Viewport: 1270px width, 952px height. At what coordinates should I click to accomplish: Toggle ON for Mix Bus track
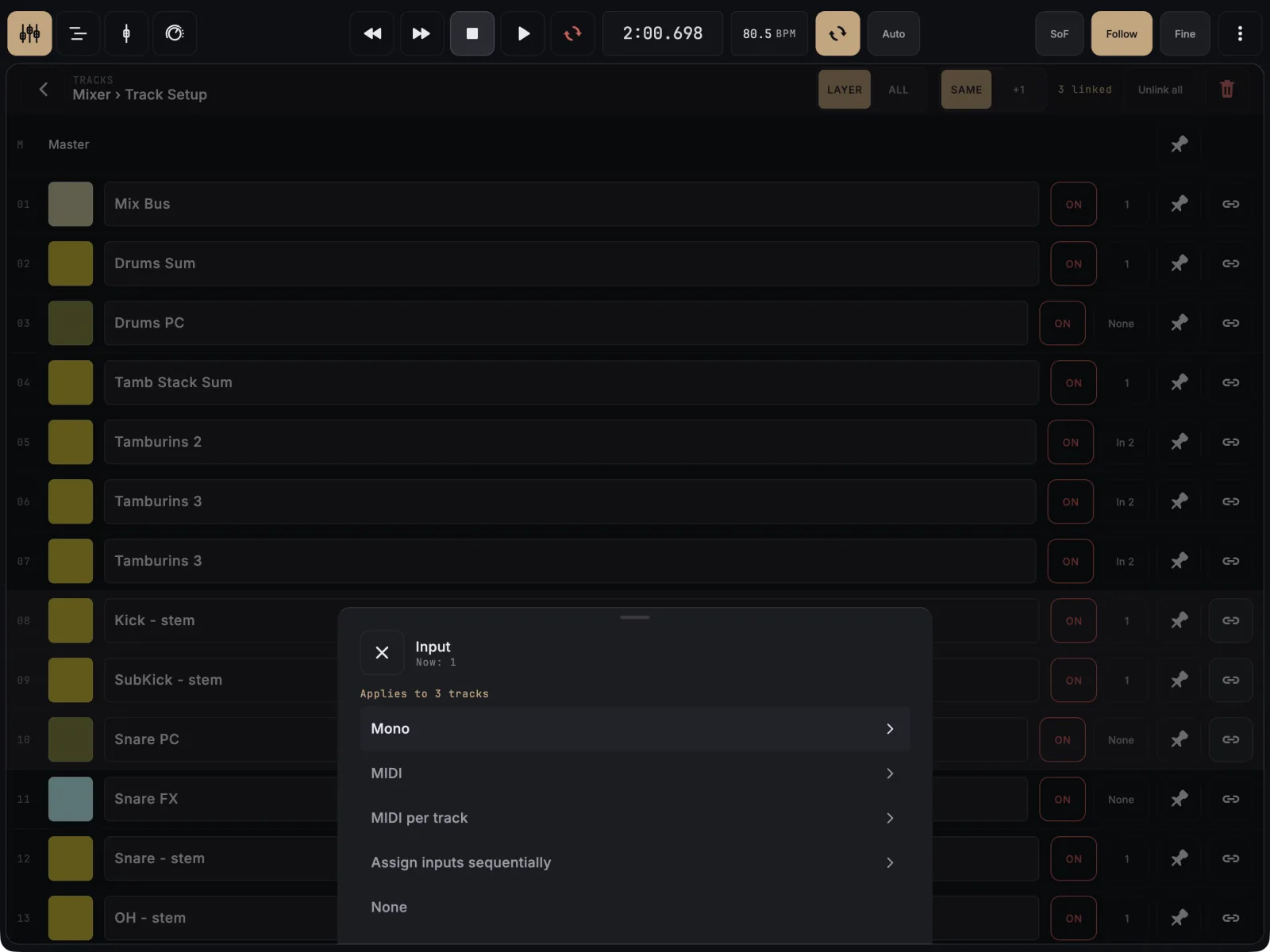coord(1074,204)
